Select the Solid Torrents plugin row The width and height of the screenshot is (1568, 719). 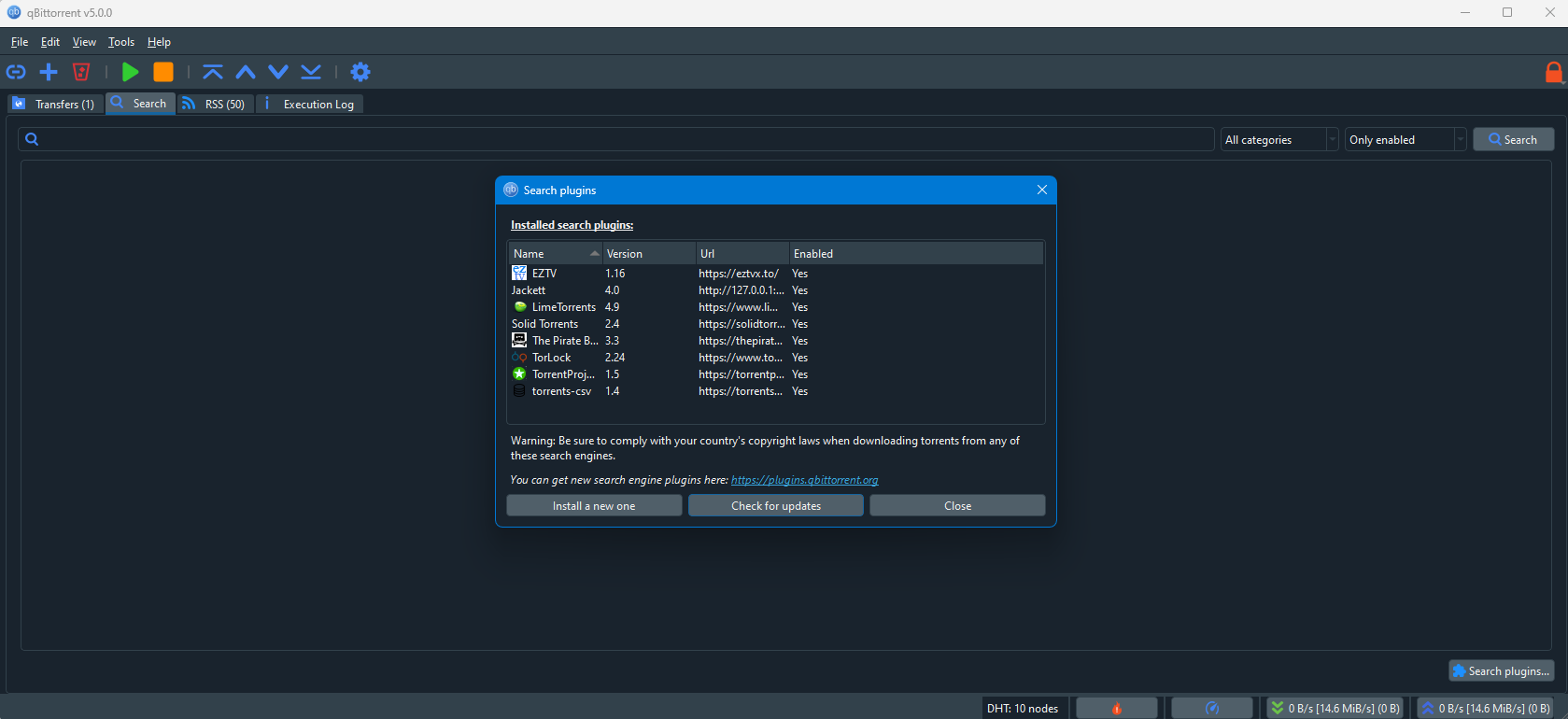tap(776, 323)
